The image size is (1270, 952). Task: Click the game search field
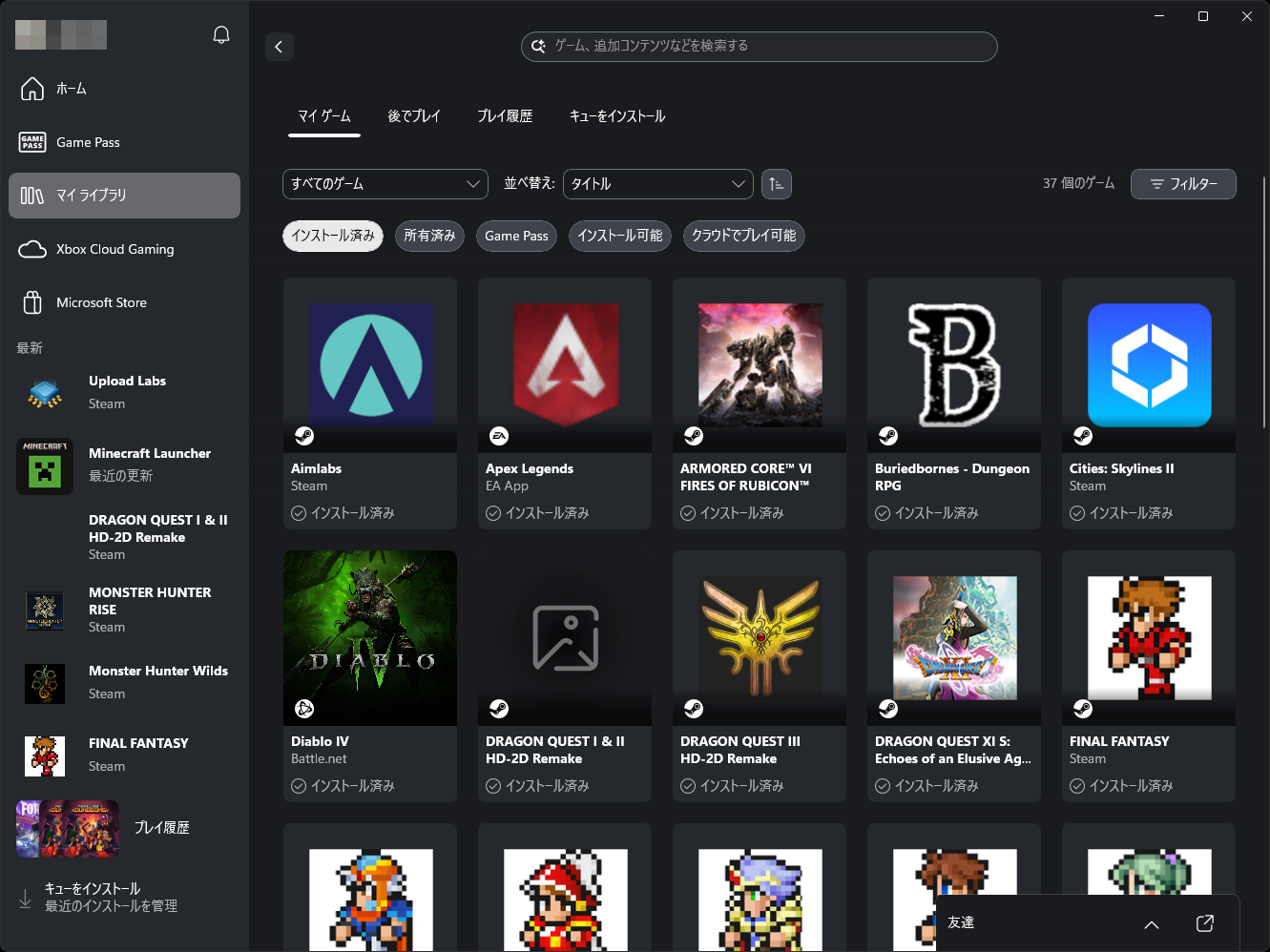(x=759, y=46)
